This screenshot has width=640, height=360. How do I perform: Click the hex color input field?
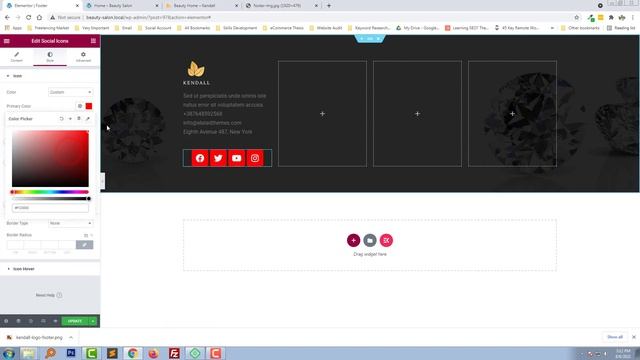50,208
